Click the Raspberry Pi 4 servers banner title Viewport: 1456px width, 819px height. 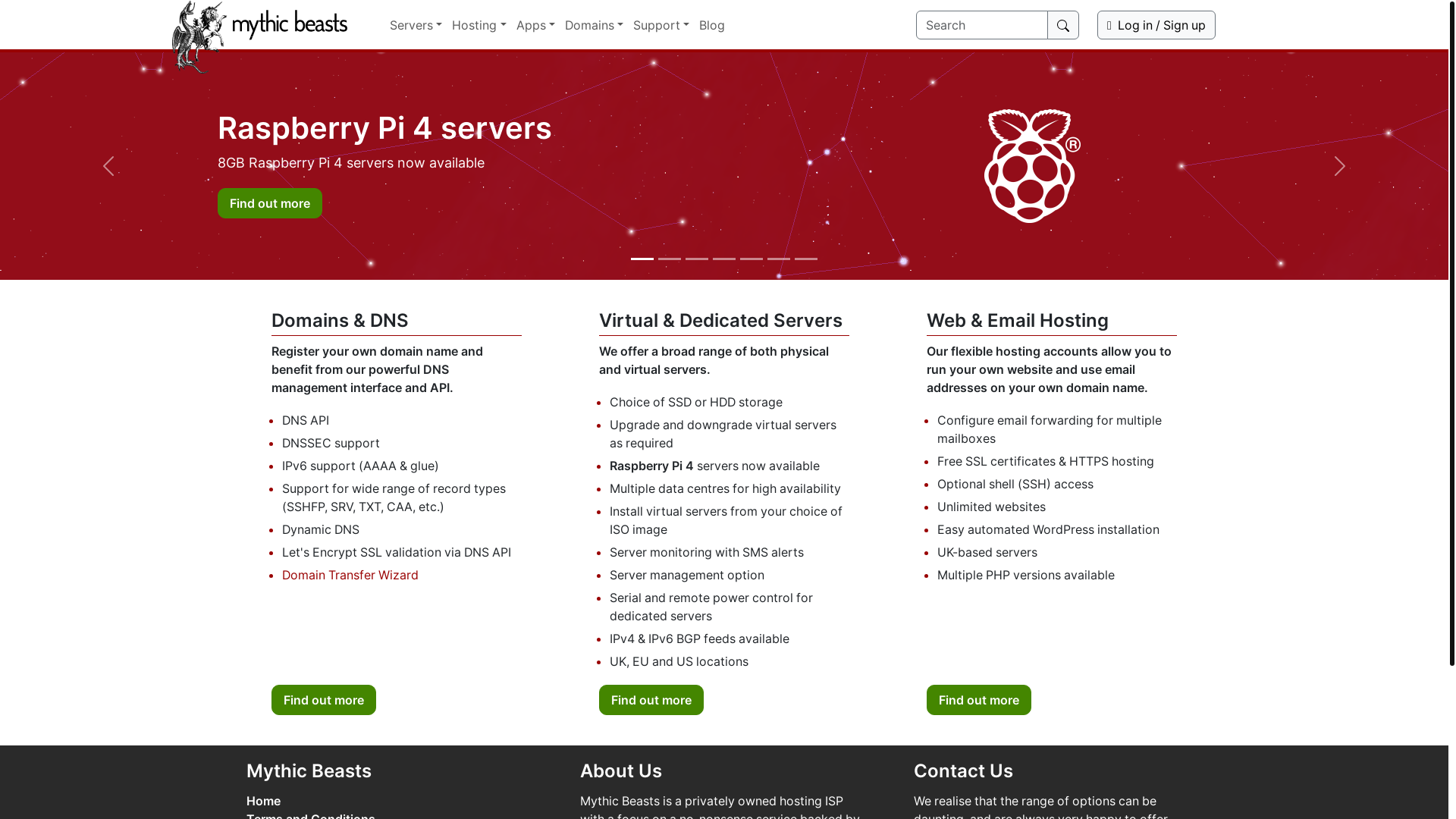pyautogui.click(x=384, y=128)
